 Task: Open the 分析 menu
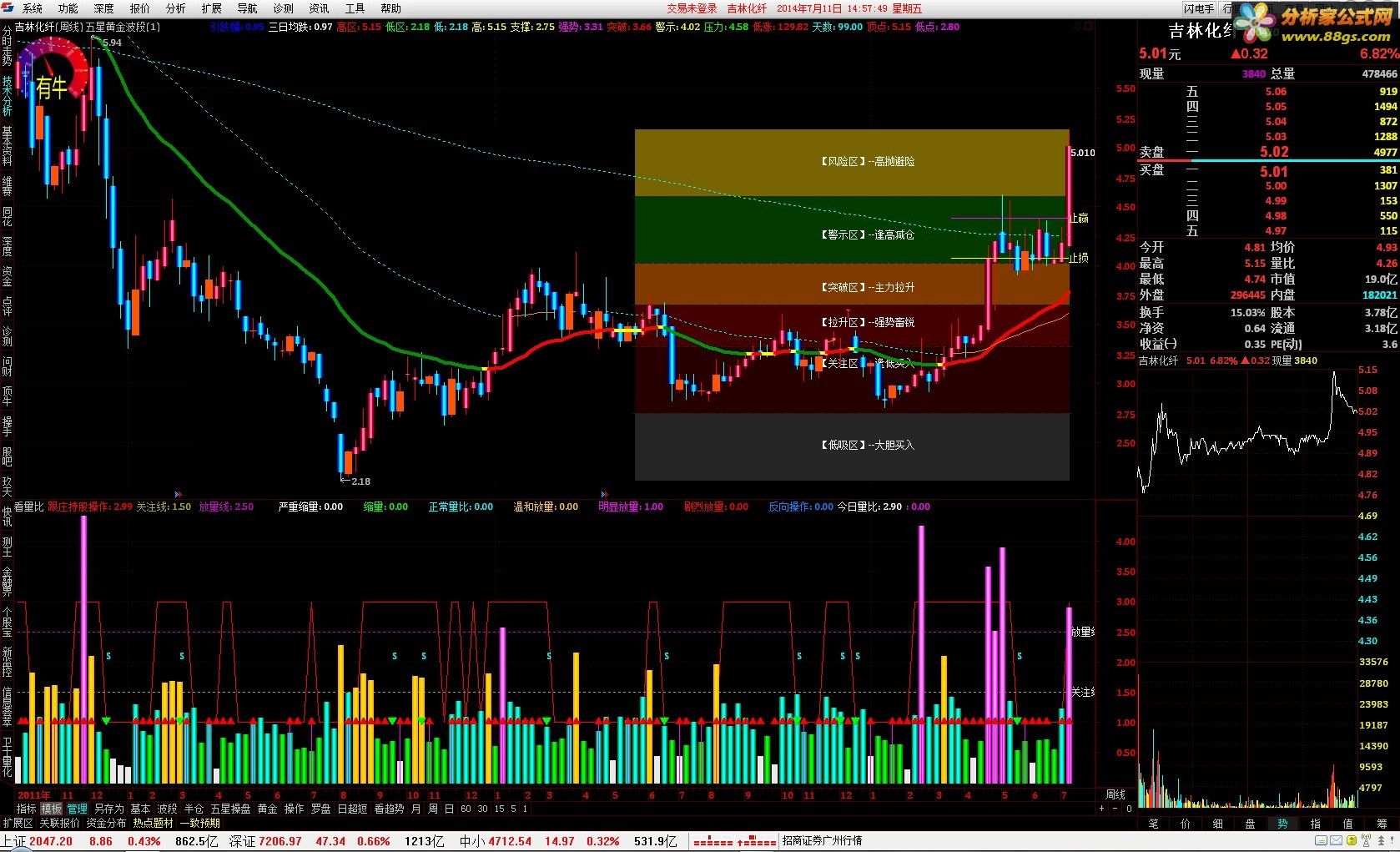176,8
